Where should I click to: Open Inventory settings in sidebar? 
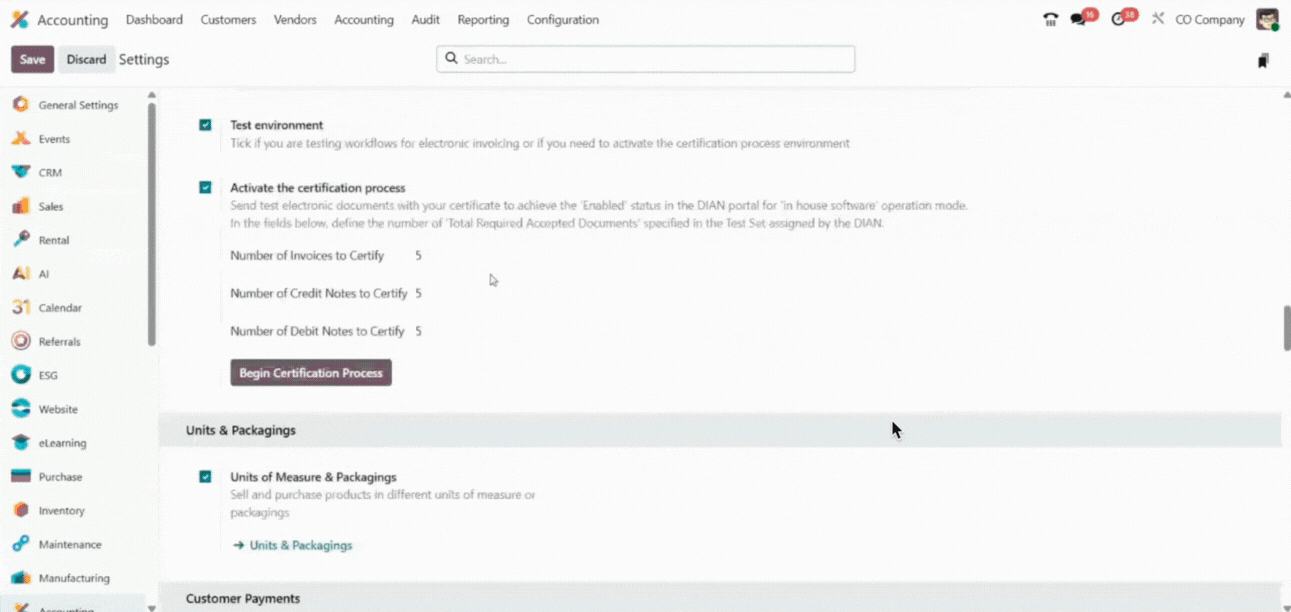(61, 511)
